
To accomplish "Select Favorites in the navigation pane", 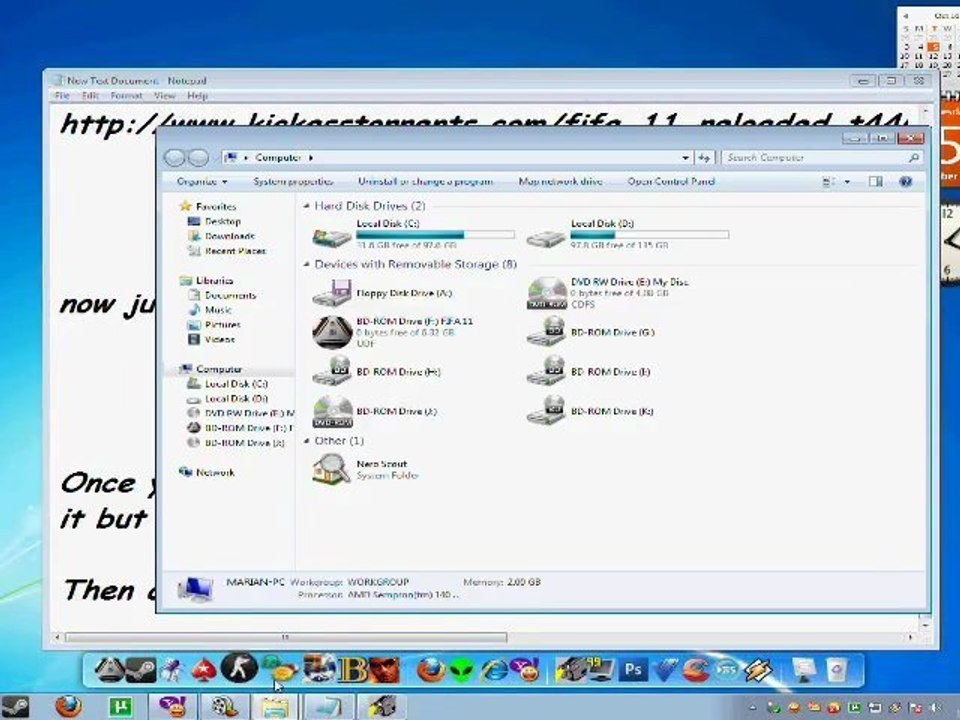I will point(216,207).
